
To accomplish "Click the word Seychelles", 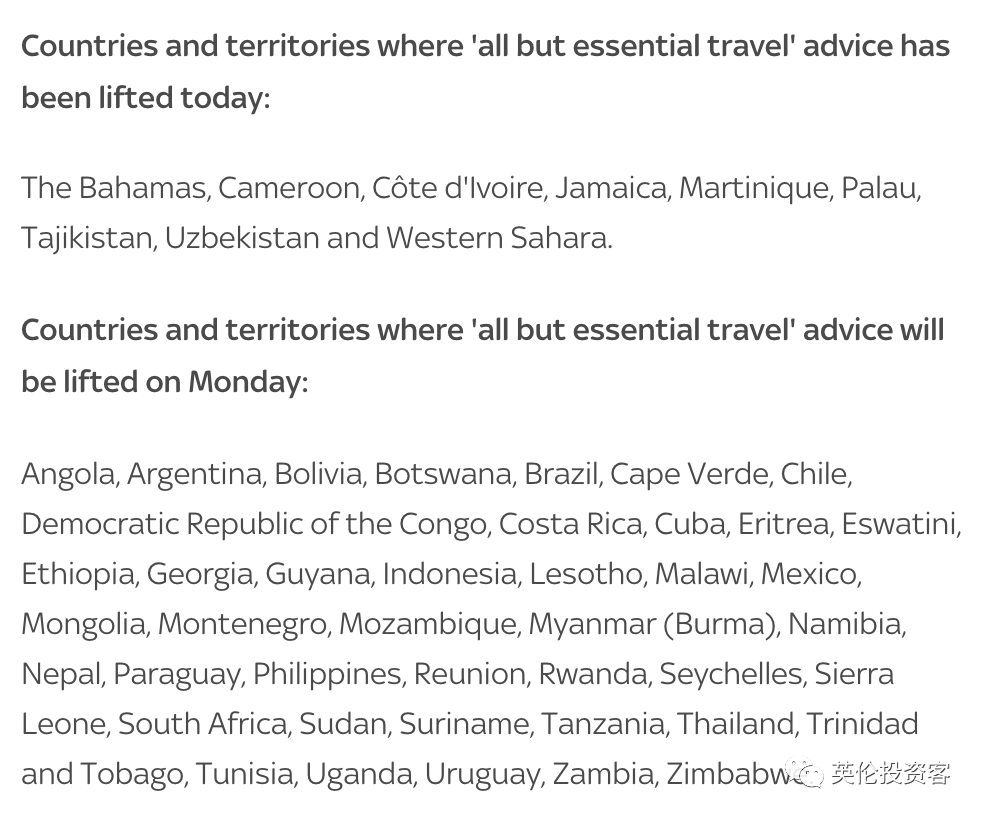I will tap(730, 674).
